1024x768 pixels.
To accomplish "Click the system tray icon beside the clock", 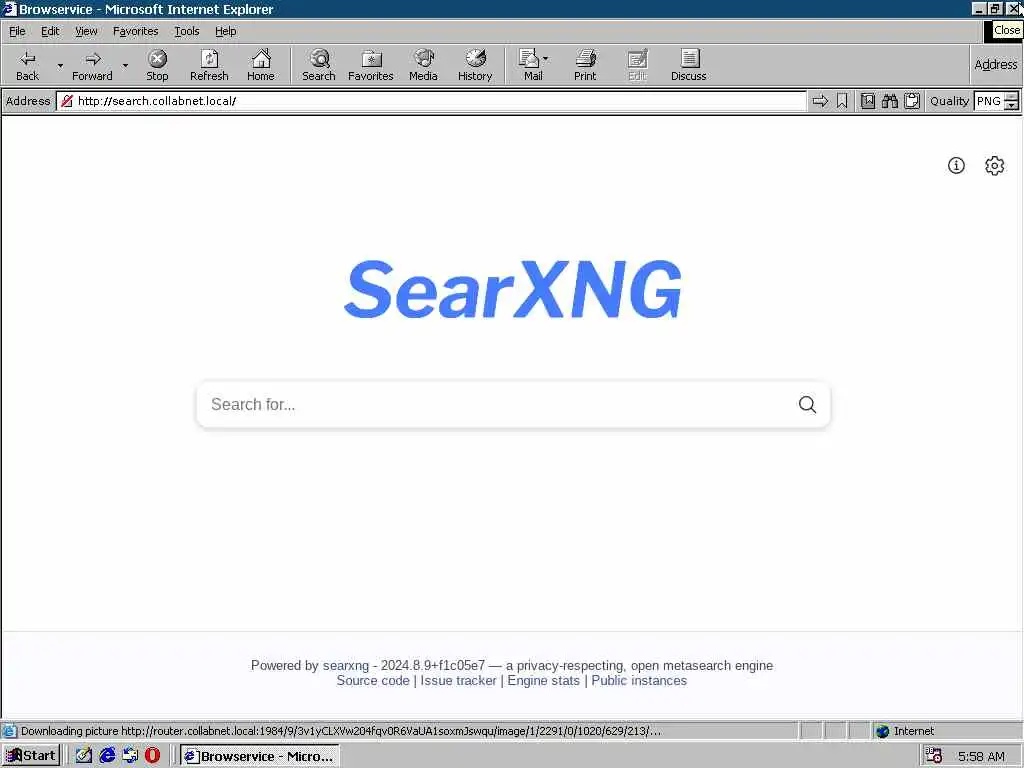I will [934, 756].
